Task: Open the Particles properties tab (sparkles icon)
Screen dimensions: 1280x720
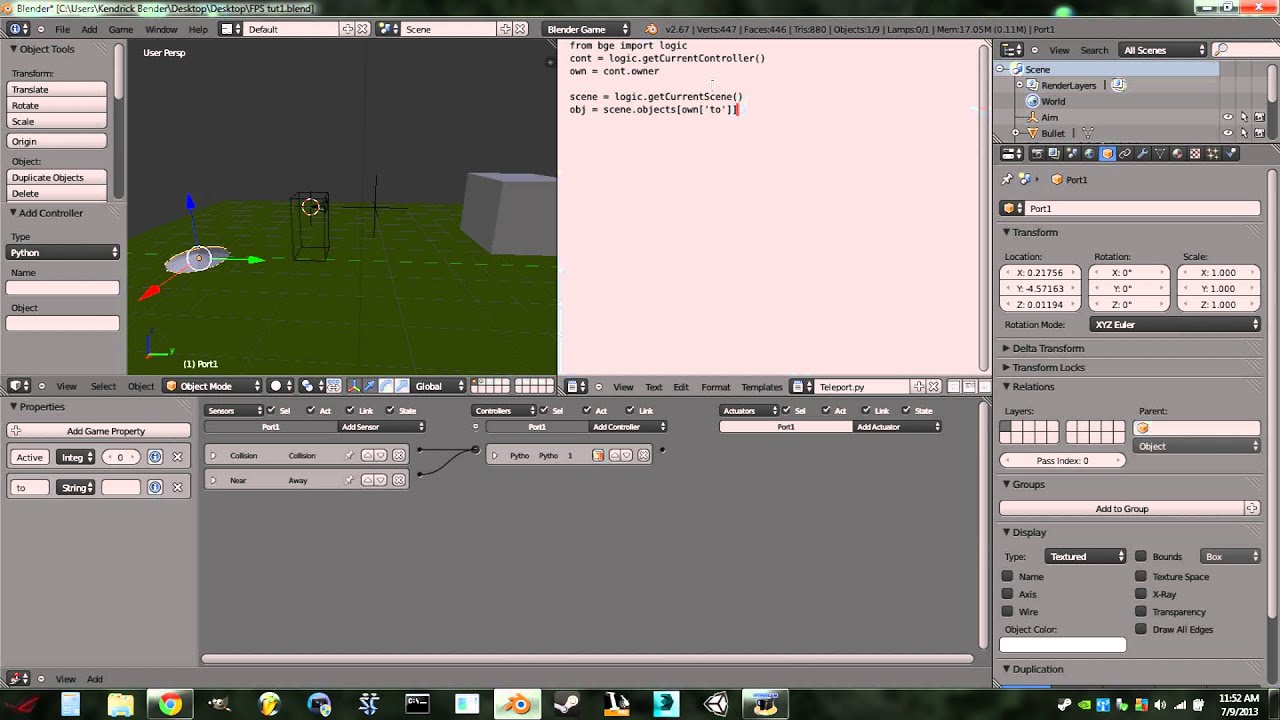Action: tap(1212, 153)
